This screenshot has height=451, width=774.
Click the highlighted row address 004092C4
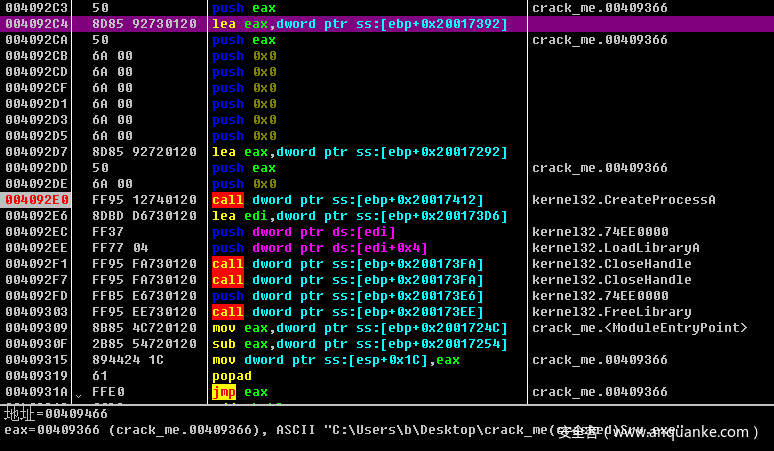[x=36, y=24]
